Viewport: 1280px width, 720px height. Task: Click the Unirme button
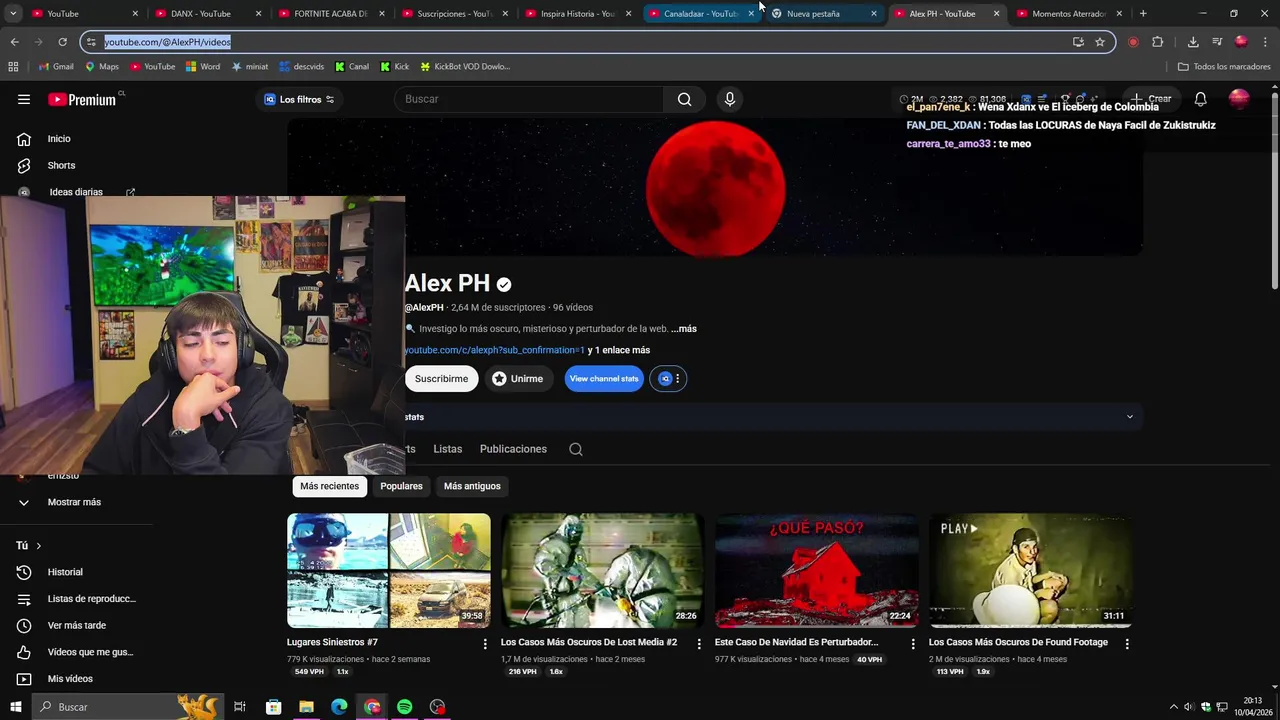point(517,379)
